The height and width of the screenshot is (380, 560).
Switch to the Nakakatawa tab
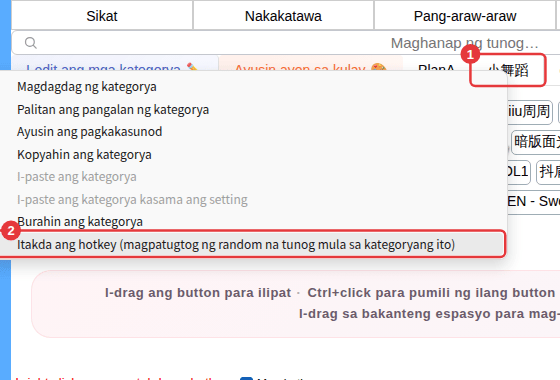click(283, 16)
